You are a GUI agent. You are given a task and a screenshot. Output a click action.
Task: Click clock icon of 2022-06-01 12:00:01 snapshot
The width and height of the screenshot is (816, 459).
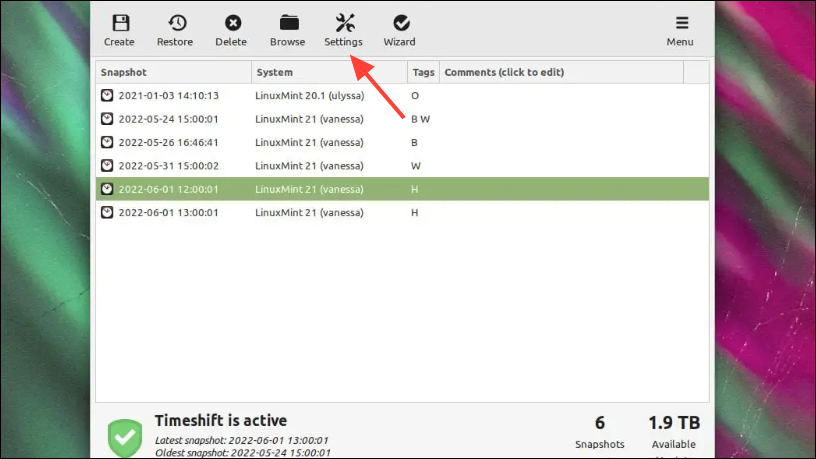(x=107, y=189)
